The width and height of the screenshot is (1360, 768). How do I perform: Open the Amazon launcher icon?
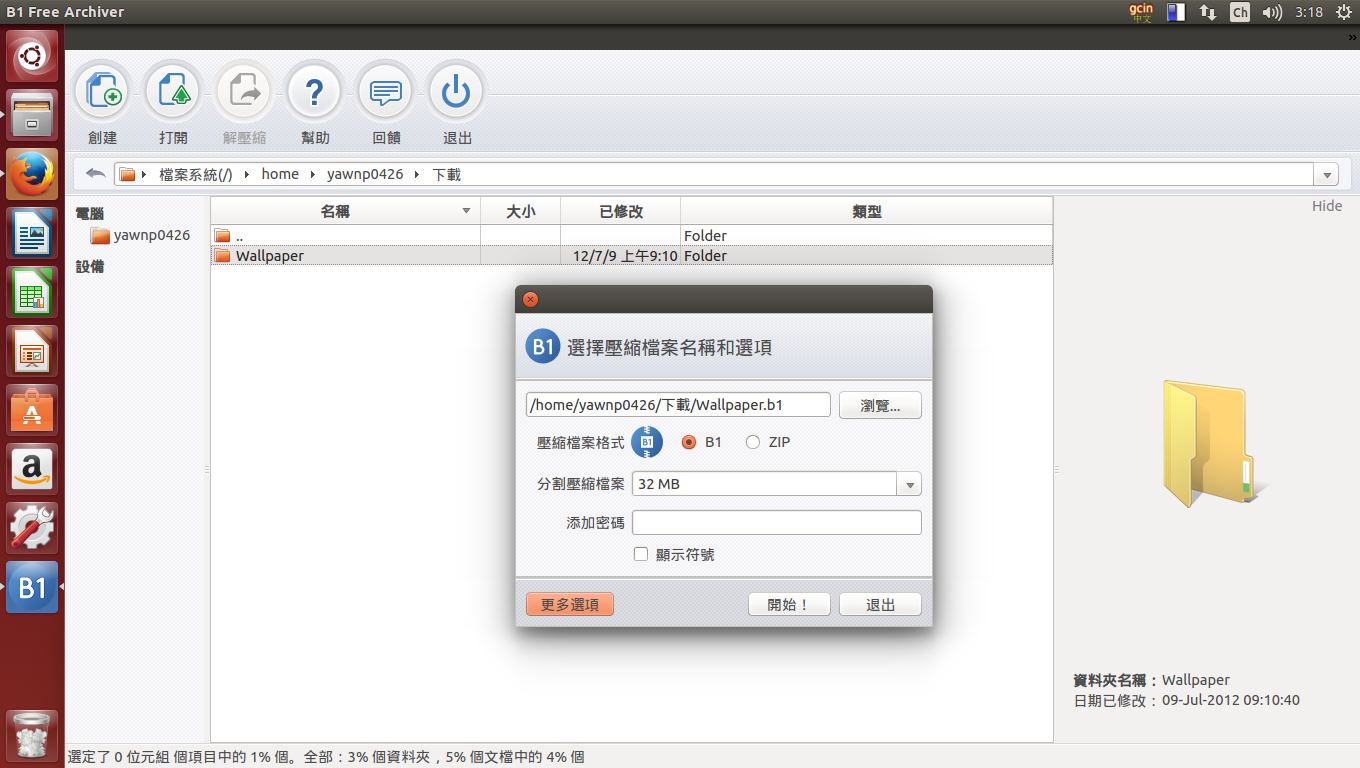pos(33,470)
